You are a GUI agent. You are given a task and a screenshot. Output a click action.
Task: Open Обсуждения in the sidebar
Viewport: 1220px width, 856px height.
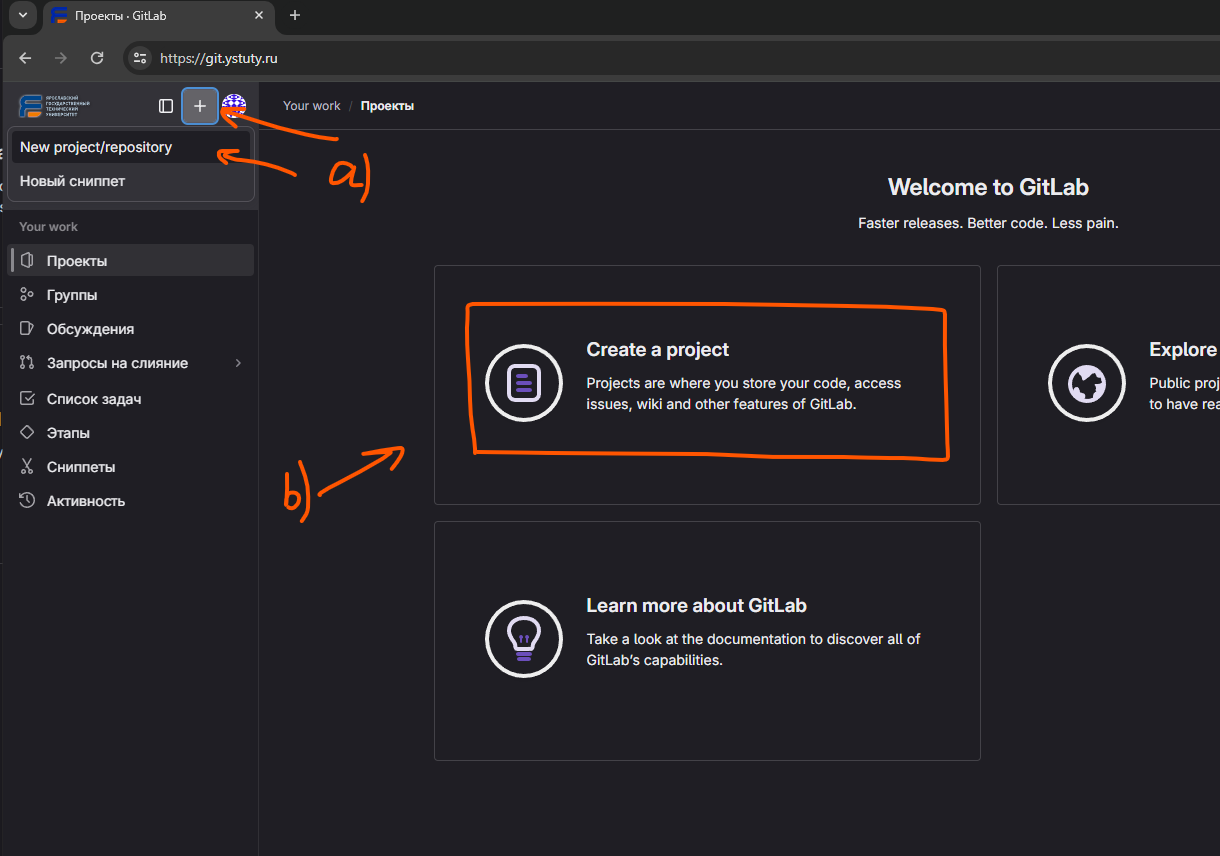click(131, 329)
